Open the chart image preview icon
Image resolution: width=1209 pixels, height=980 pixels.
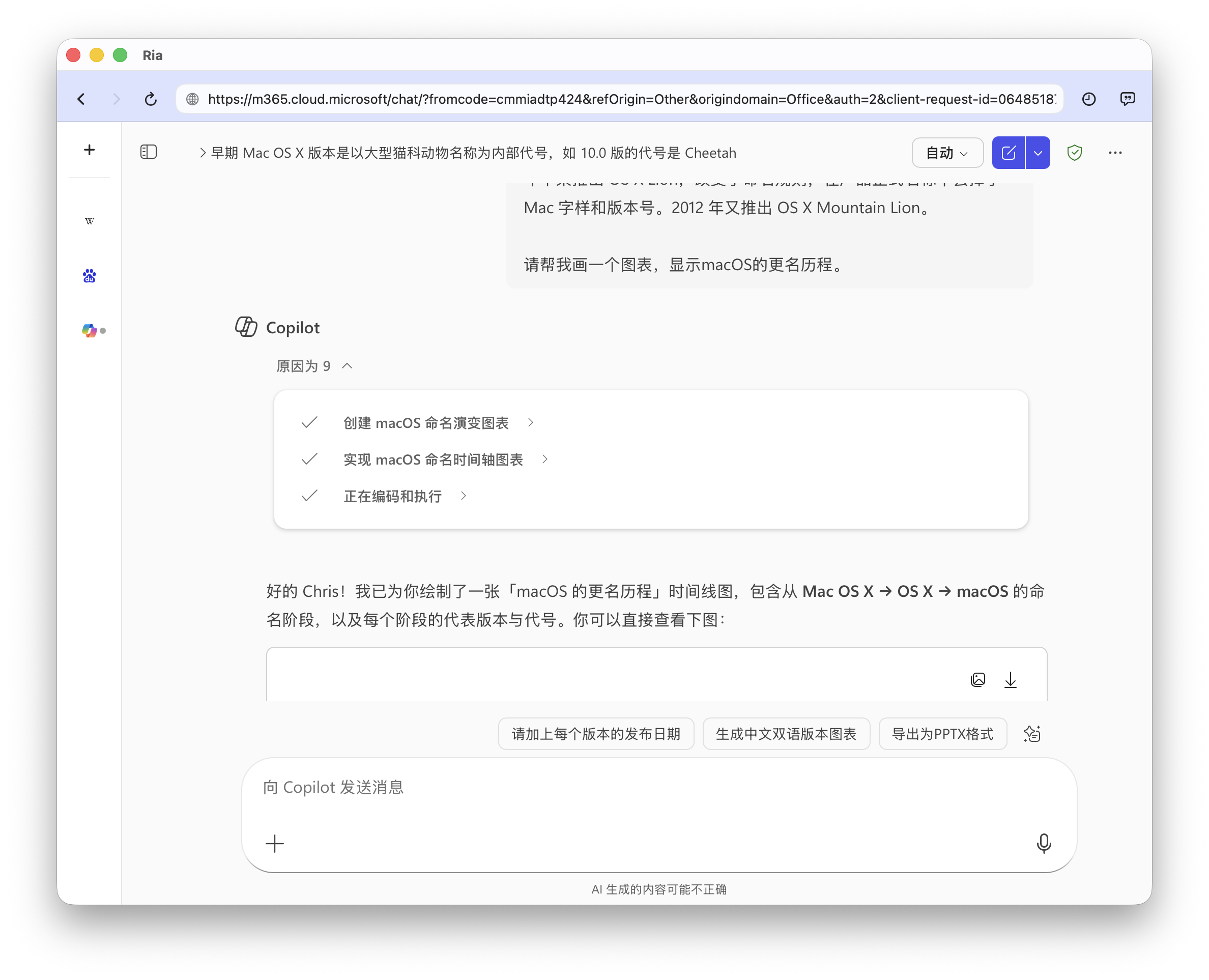point(977,680)
